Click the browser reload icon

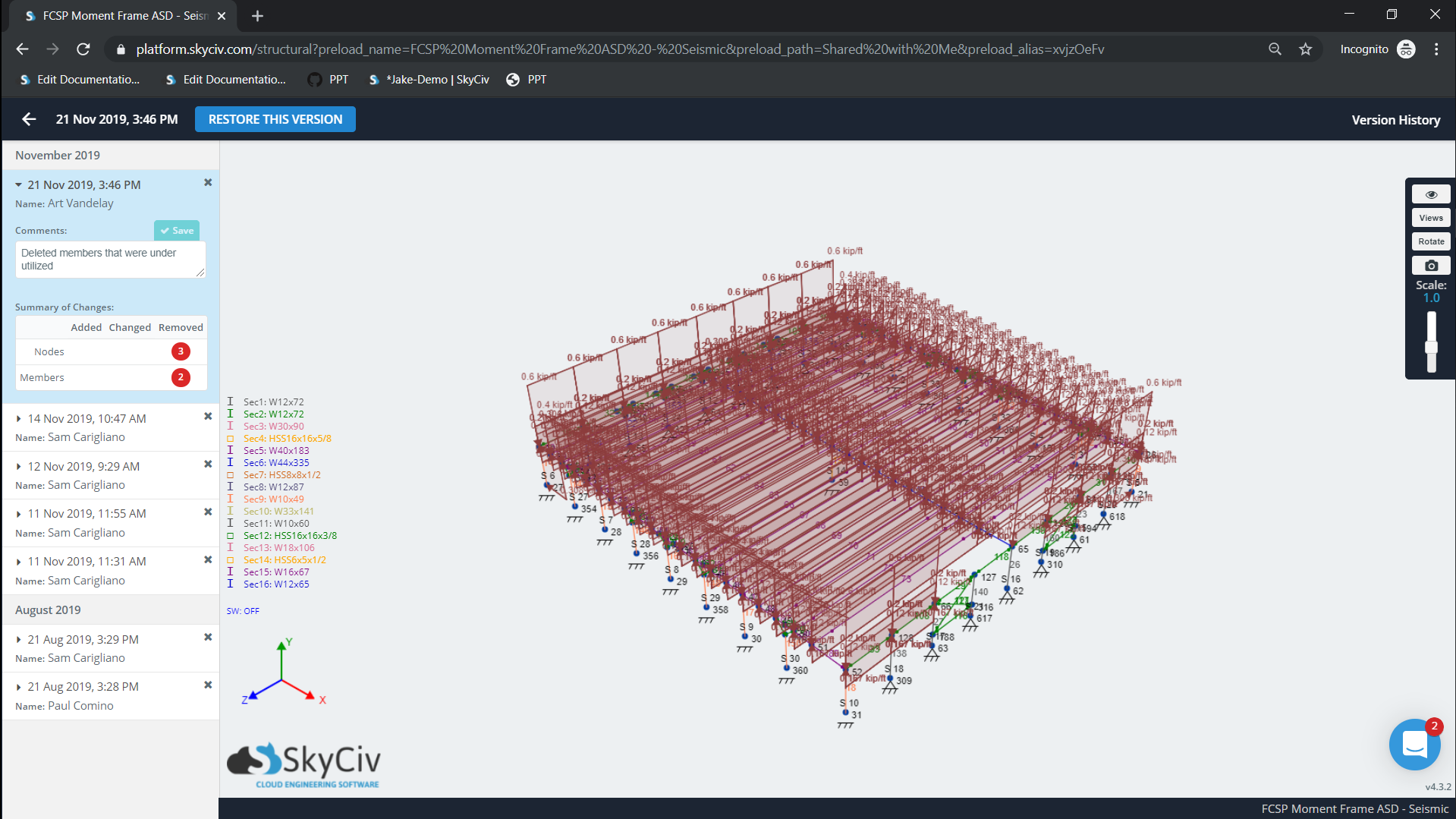pyautogui.click(x=83, y=49)
